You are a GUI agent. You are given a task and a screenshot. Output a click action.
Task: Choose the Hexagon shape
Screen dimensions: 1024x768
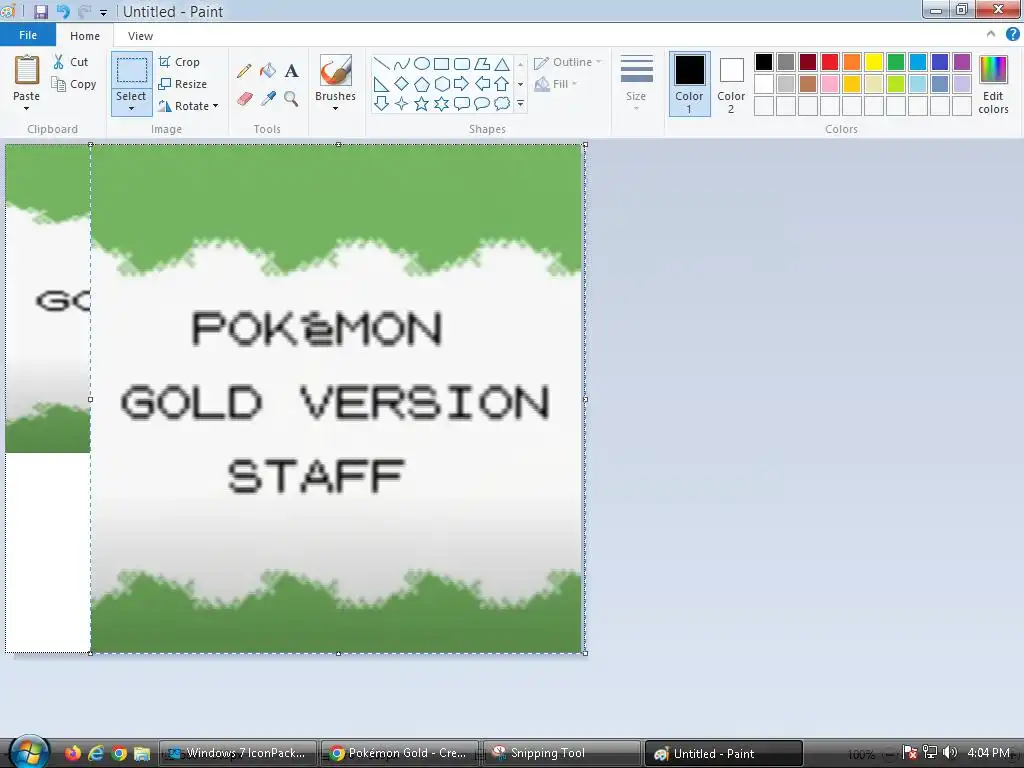(441, 84)
